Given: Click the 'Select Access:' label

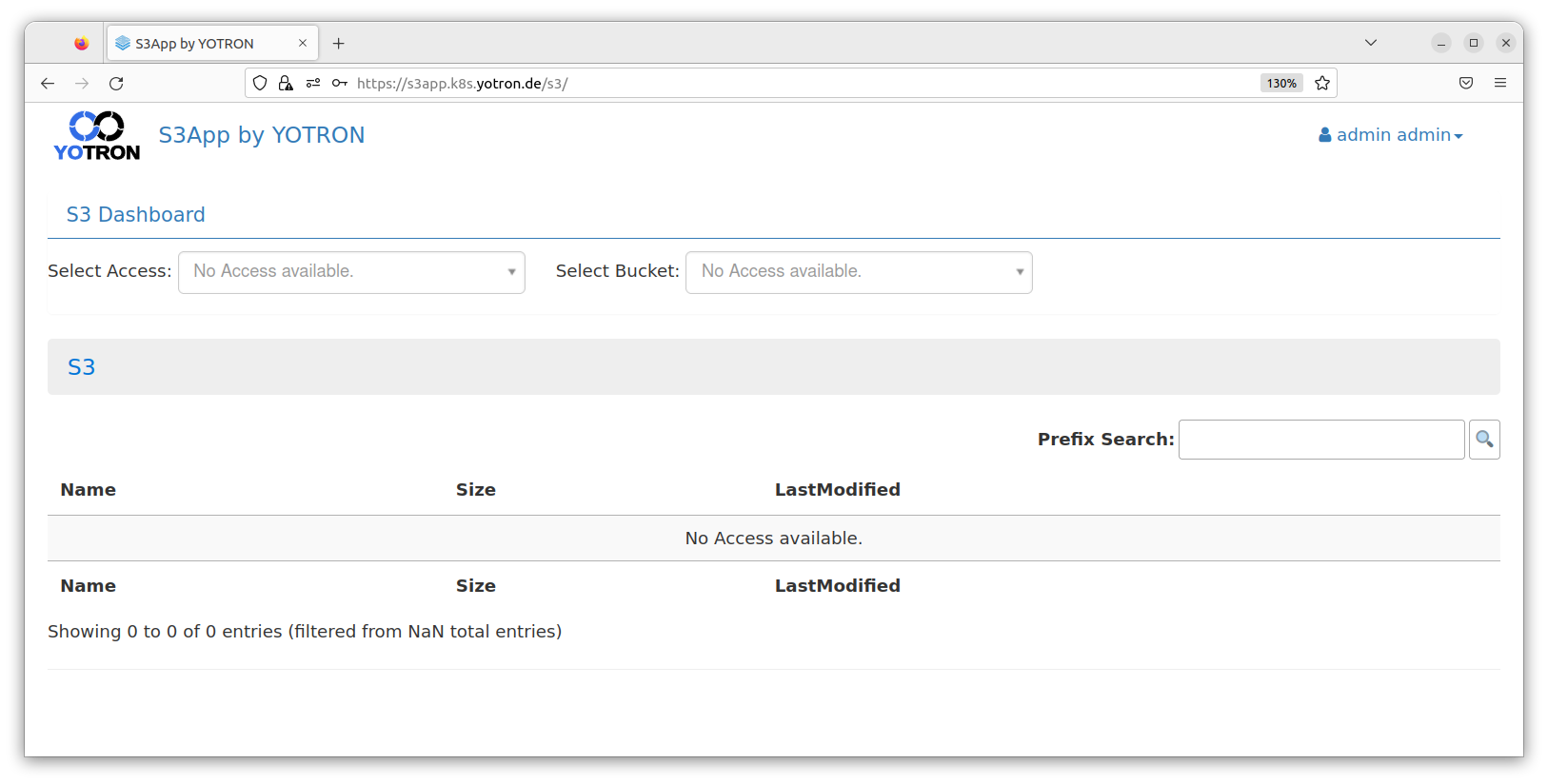Looking at the screenshot, I should pyautogui.click(x=109, y=271).
